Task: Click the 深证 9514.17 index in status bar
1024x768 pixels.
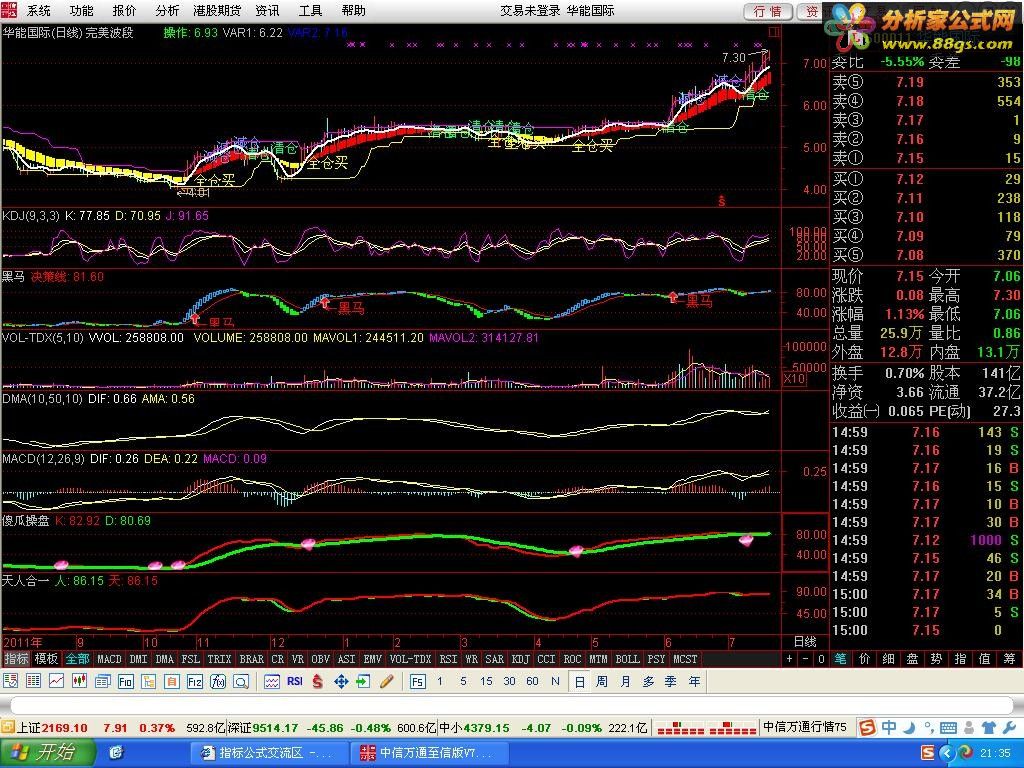Action: [262, 728]
